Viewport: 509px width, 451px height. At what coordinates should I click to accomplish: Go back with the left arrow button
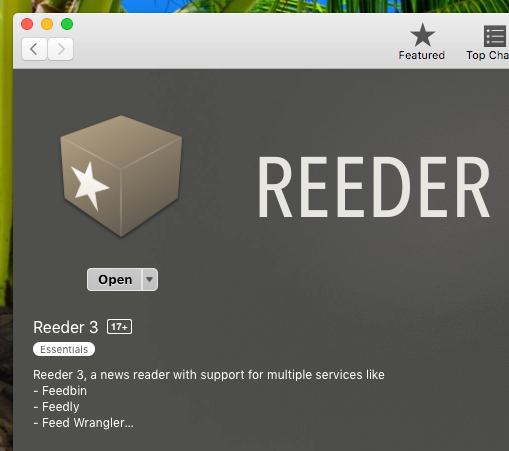34,49
